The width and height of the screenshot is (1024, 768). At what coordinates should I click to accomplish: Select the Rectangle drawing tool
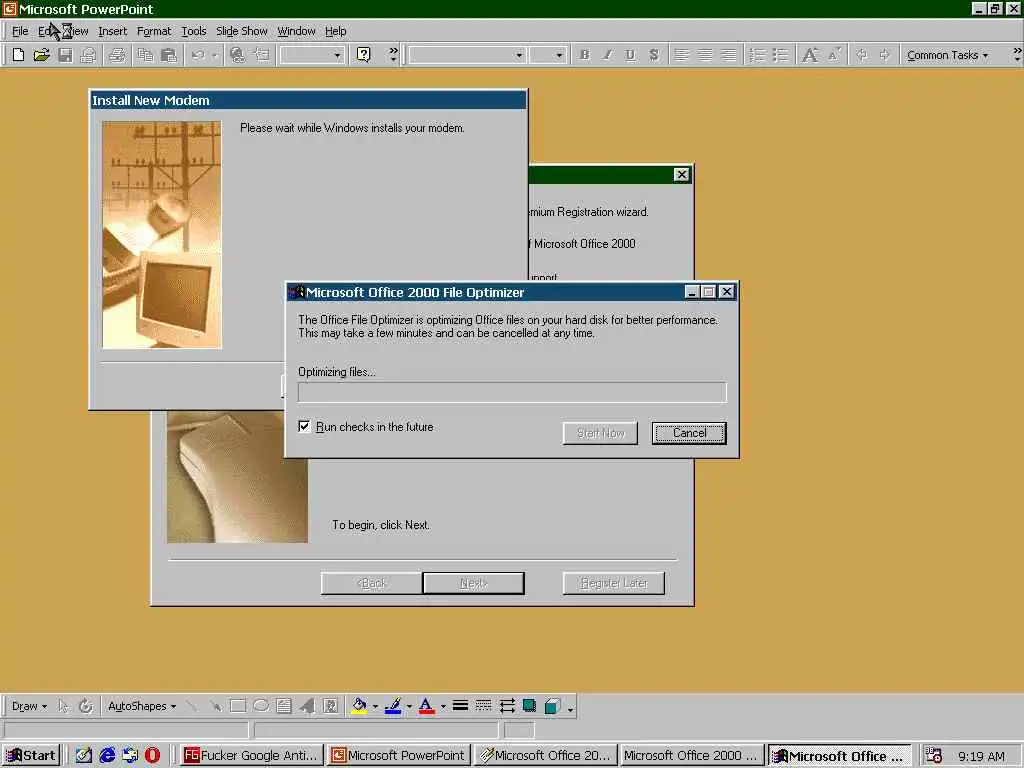point(238,705)
